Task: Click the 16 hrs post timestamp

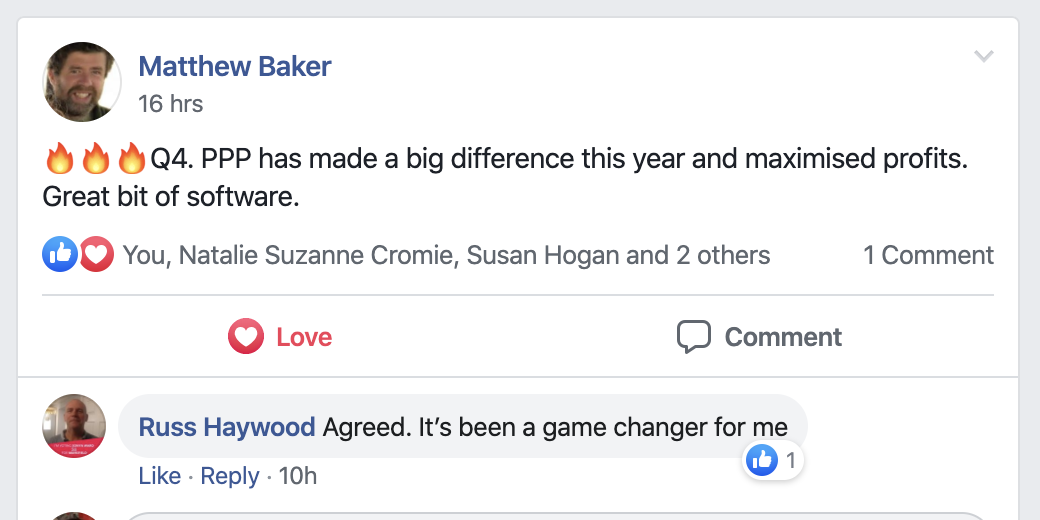Action: pos(170,104)
